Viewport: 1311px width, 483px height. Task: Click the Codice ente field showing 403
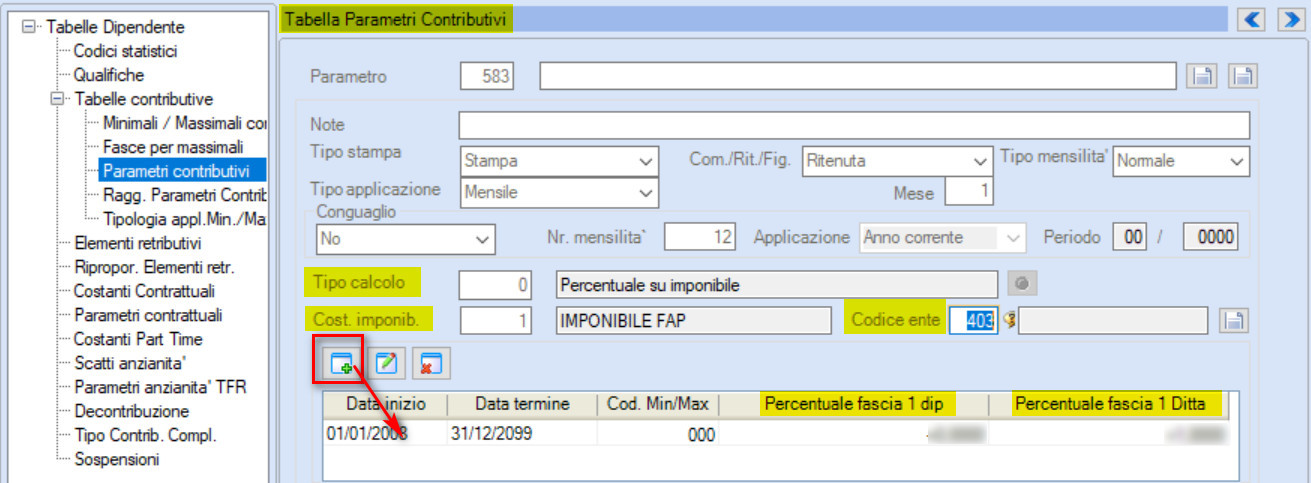click(x=973, y=320)
